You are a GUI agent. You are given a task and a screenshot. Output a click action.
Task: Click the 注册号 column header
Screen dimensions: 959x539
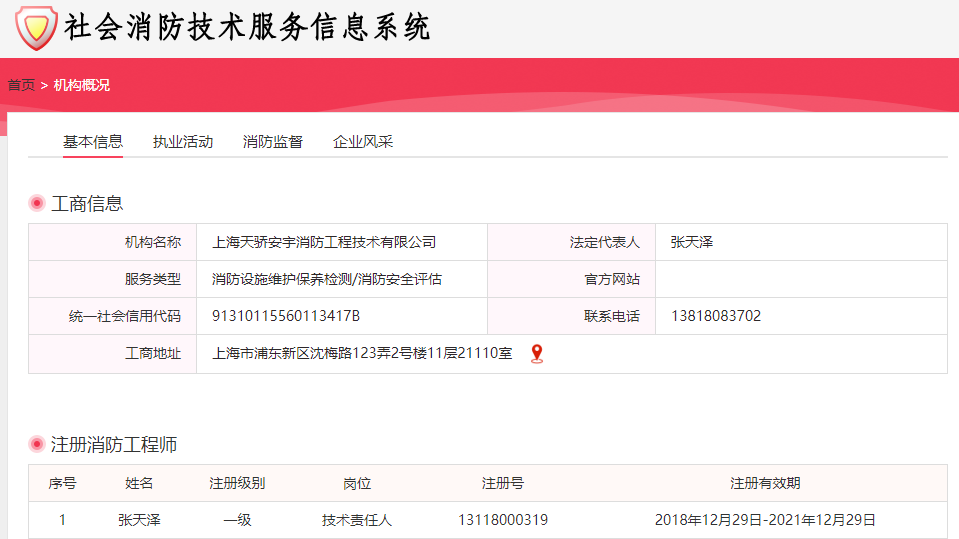[x=502, y=483]
